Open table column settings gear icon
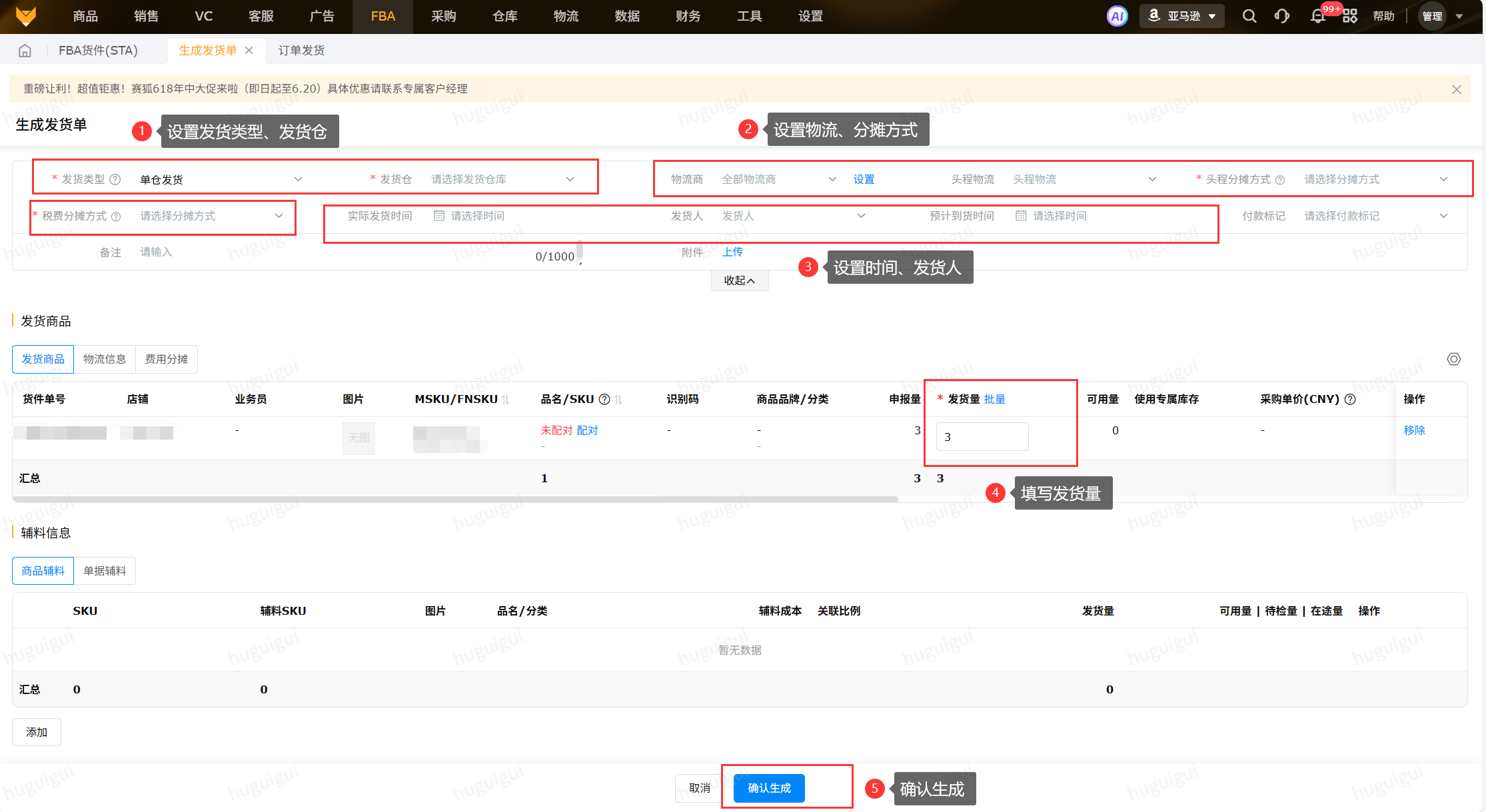 point(1453,359)
